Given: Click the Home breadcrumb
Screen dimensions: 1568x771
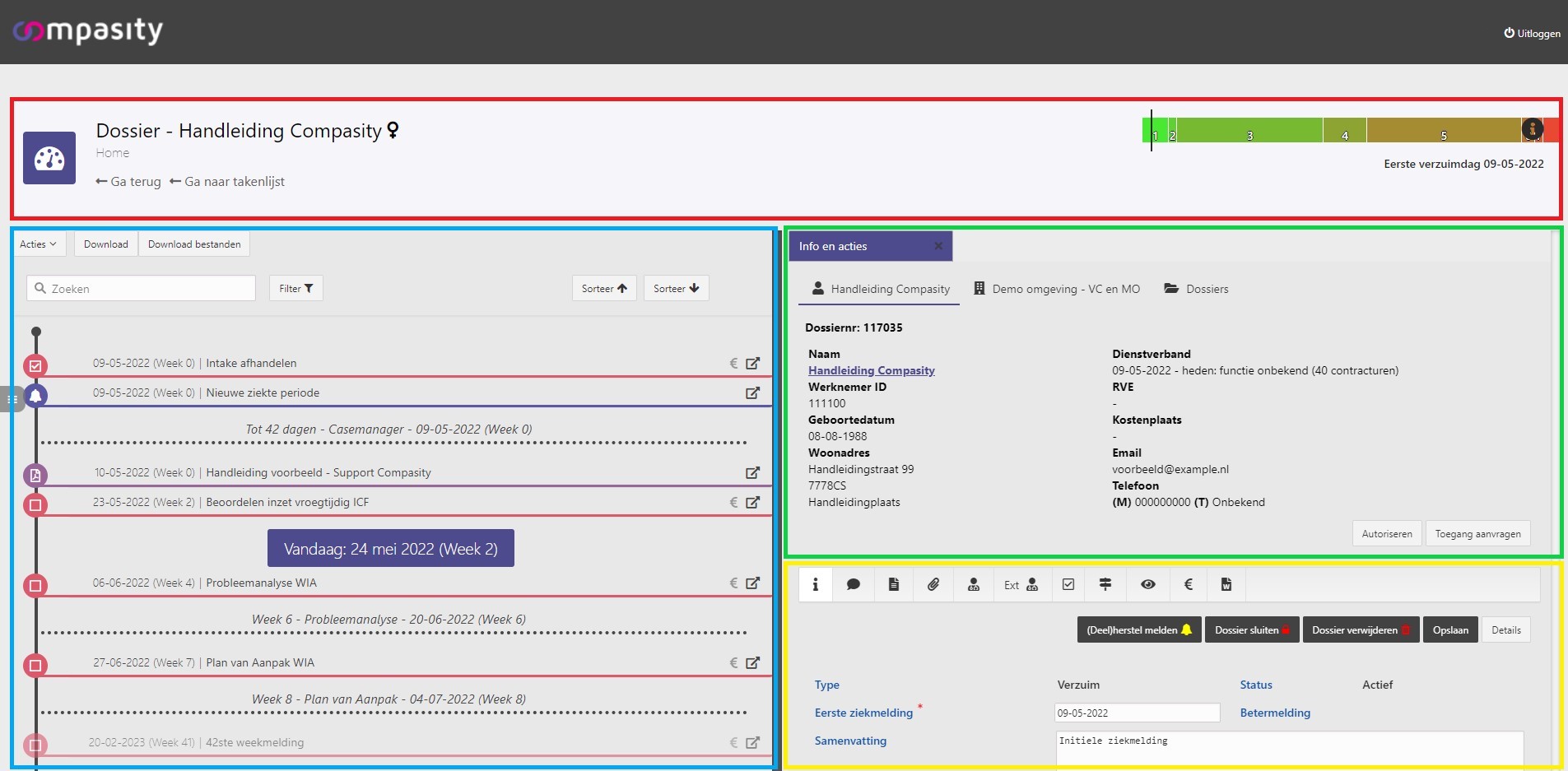Looking at the screenshot, I should pos(112,153).
